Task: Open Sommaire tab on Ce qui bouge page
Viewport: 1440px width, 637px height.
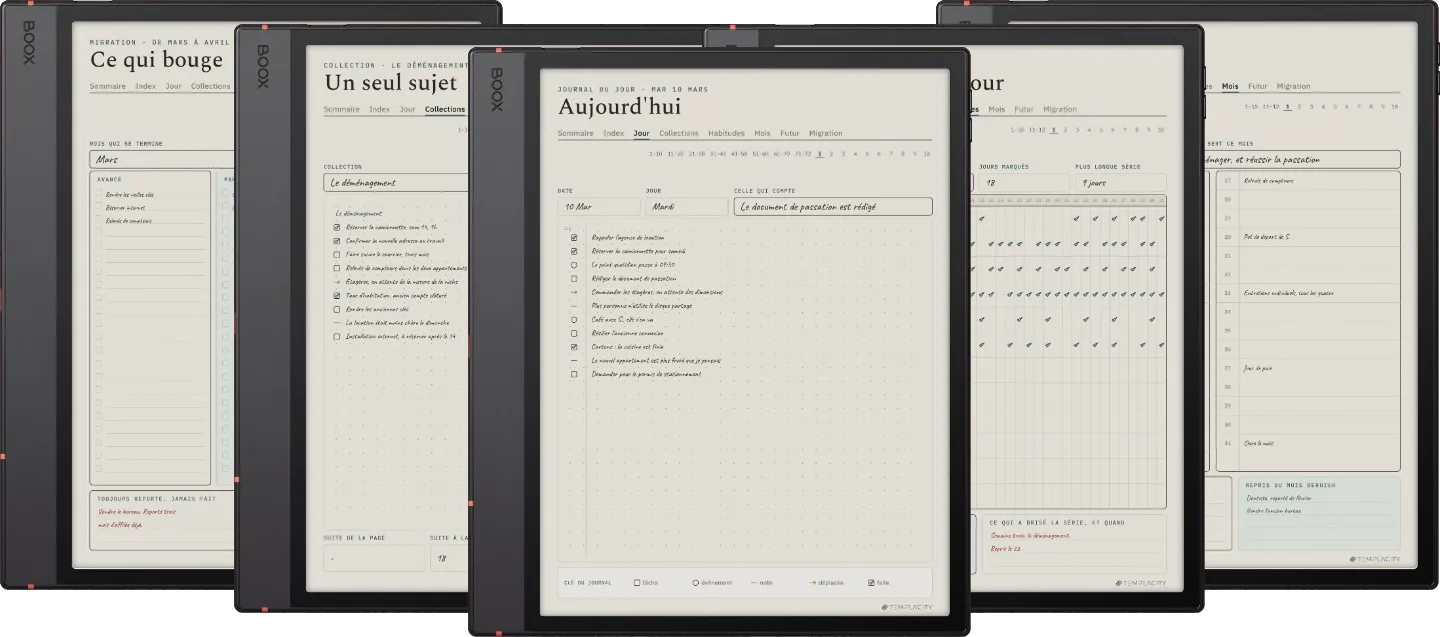Action: pyautogui.click(x=108, y=86)
